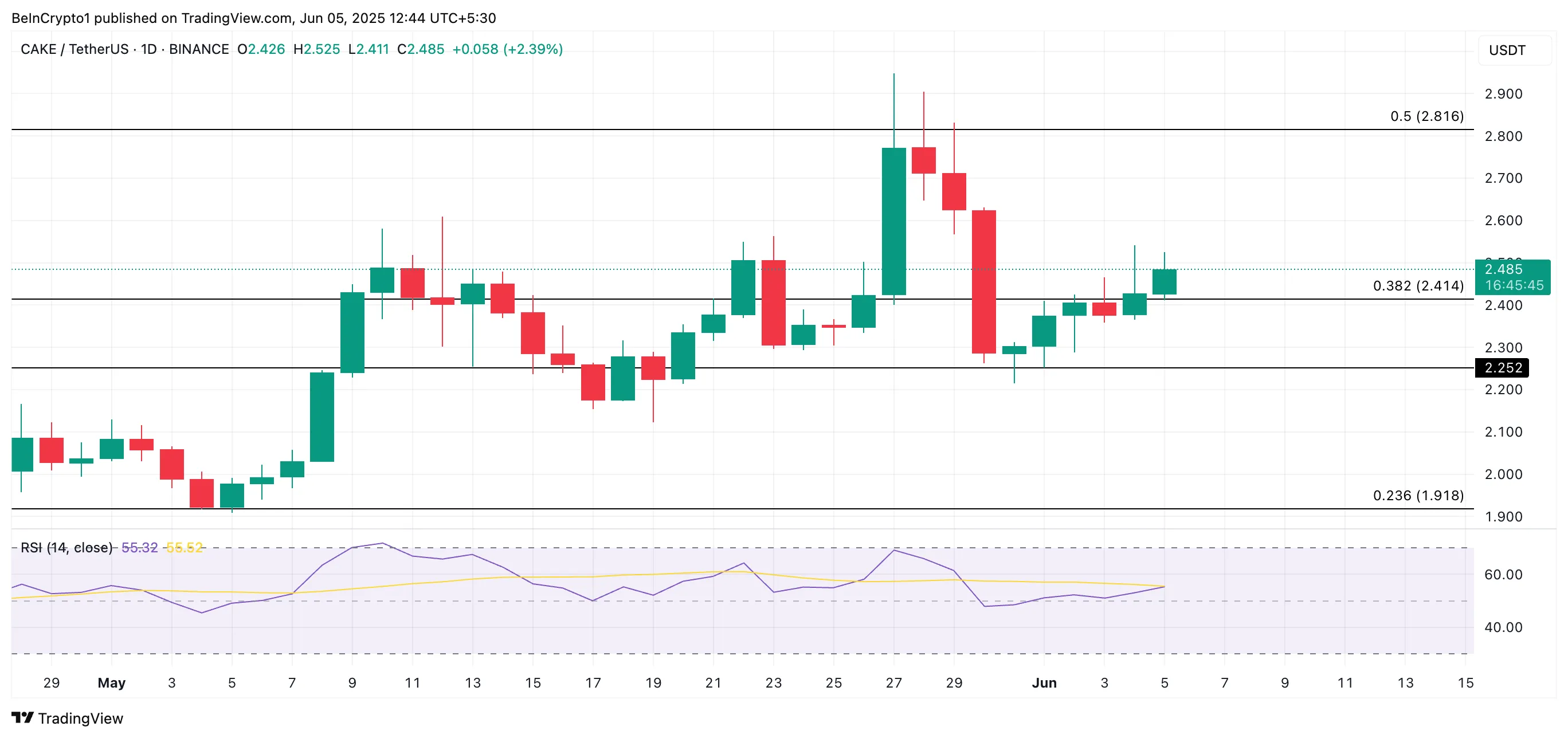Click the May label on time axis
Screen dimensions: 1568x738
point(111,682)
